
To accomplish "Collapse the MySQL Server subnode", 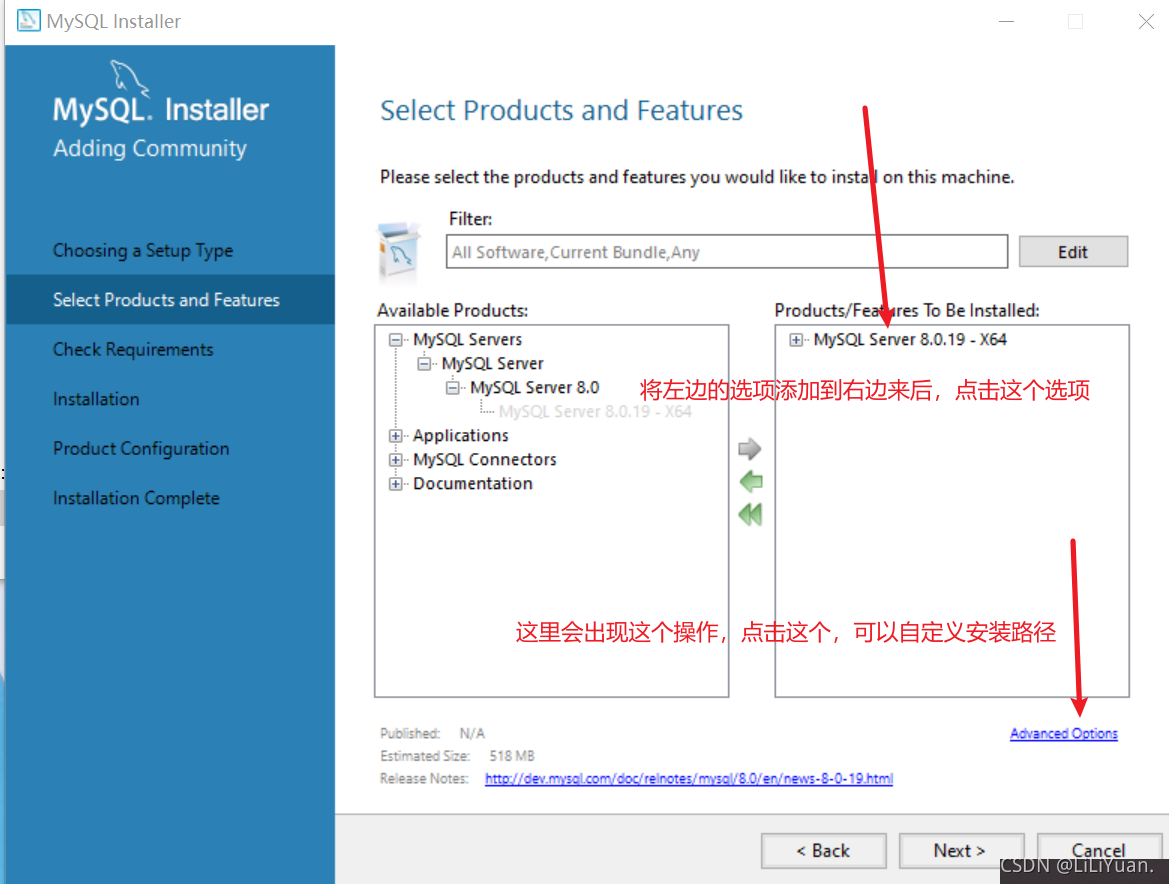I will [x=423, y=364].
